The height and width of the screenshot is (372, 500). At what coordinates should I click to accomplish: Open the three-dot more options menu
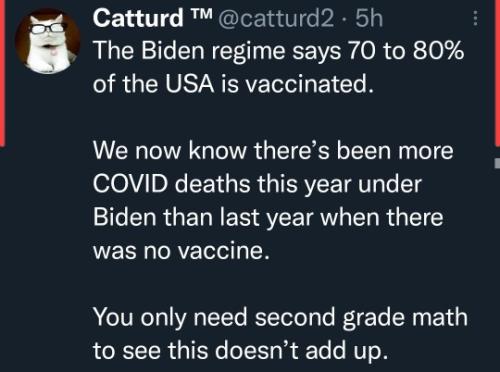point(476,18)
